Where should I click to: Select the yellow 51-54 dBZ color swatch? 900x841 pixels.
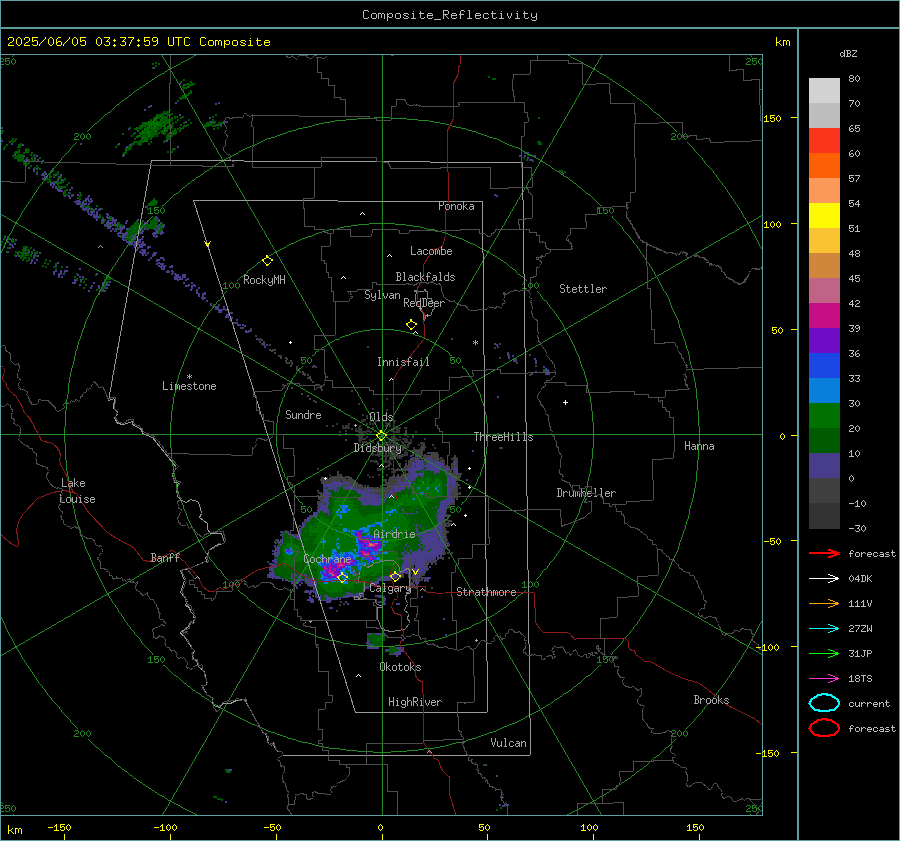824,216
